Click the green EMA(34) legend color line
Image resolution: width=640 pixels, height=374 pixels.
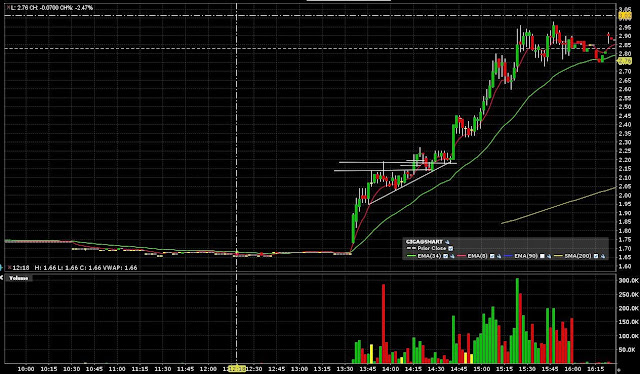point(411,256)
